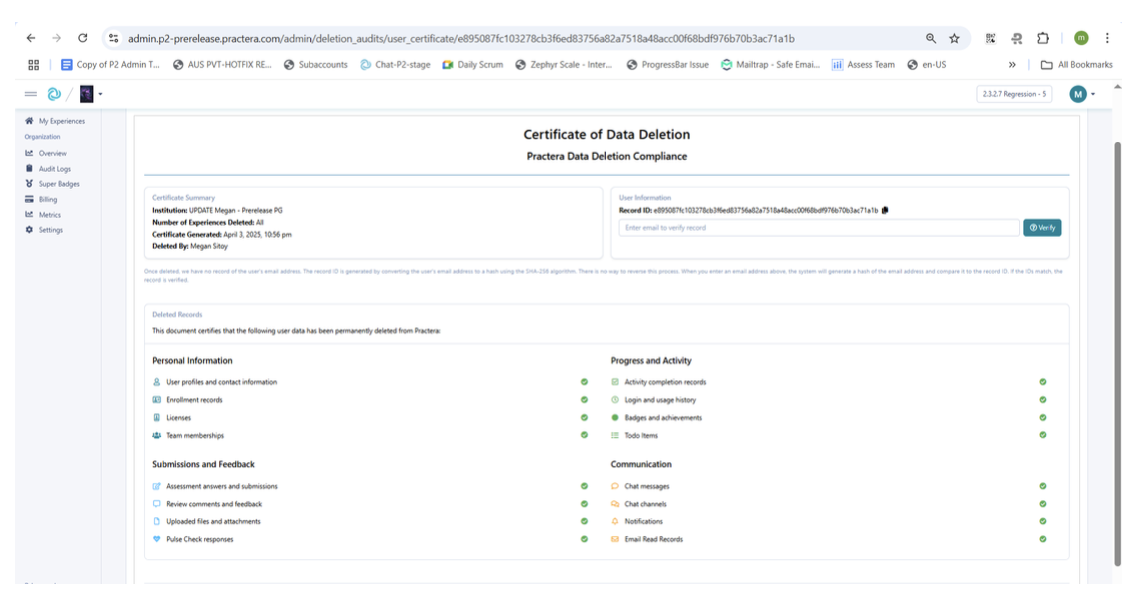
Task: Click the 2.3.2.7 Regression - 5 button
Action: pos(1013,94)
